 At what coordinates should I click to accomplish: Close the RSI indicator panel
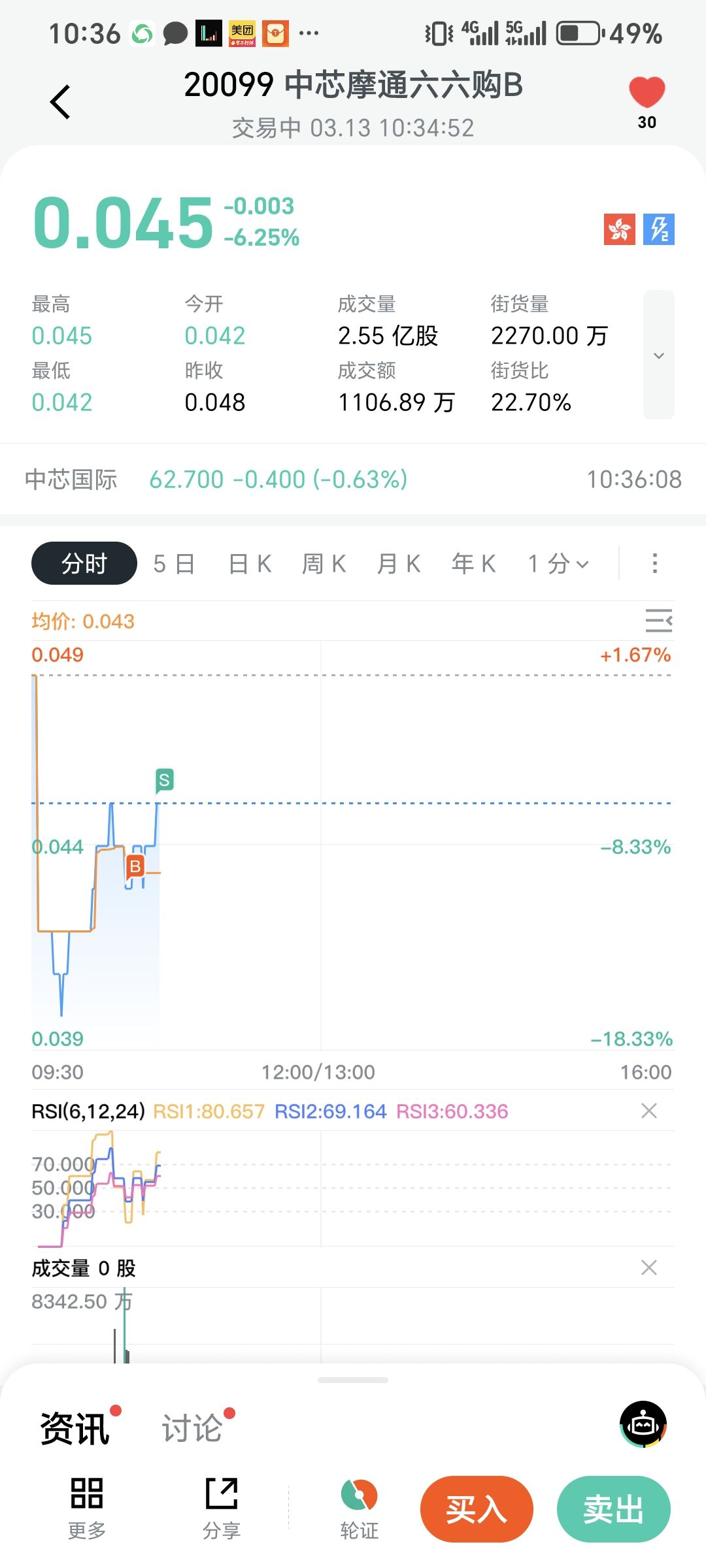tap(649, 1111)
